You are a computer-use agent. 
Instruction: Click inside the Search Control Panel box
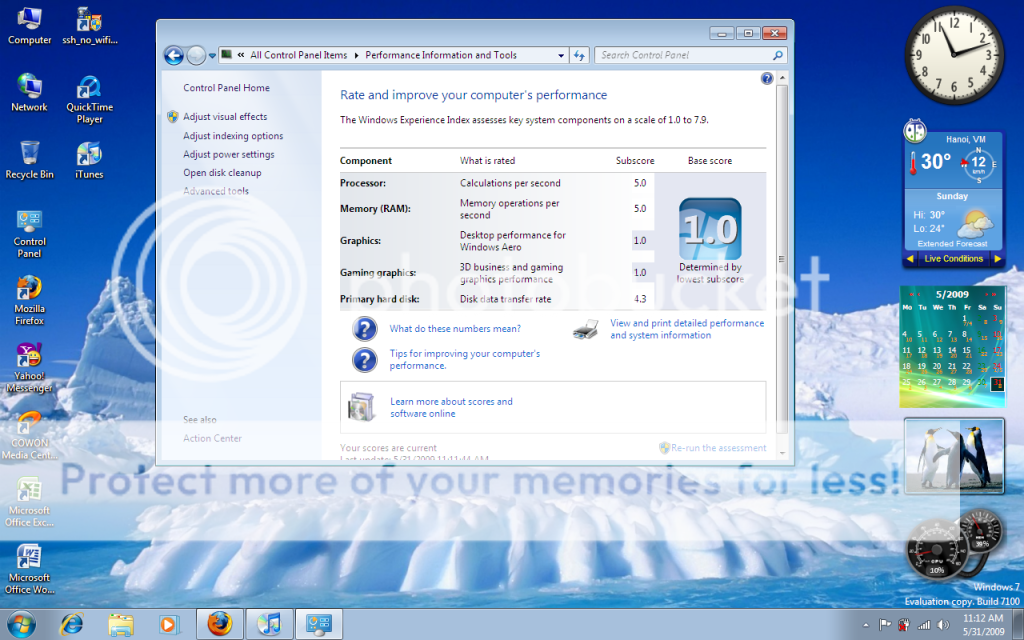(x=680, y=55)
